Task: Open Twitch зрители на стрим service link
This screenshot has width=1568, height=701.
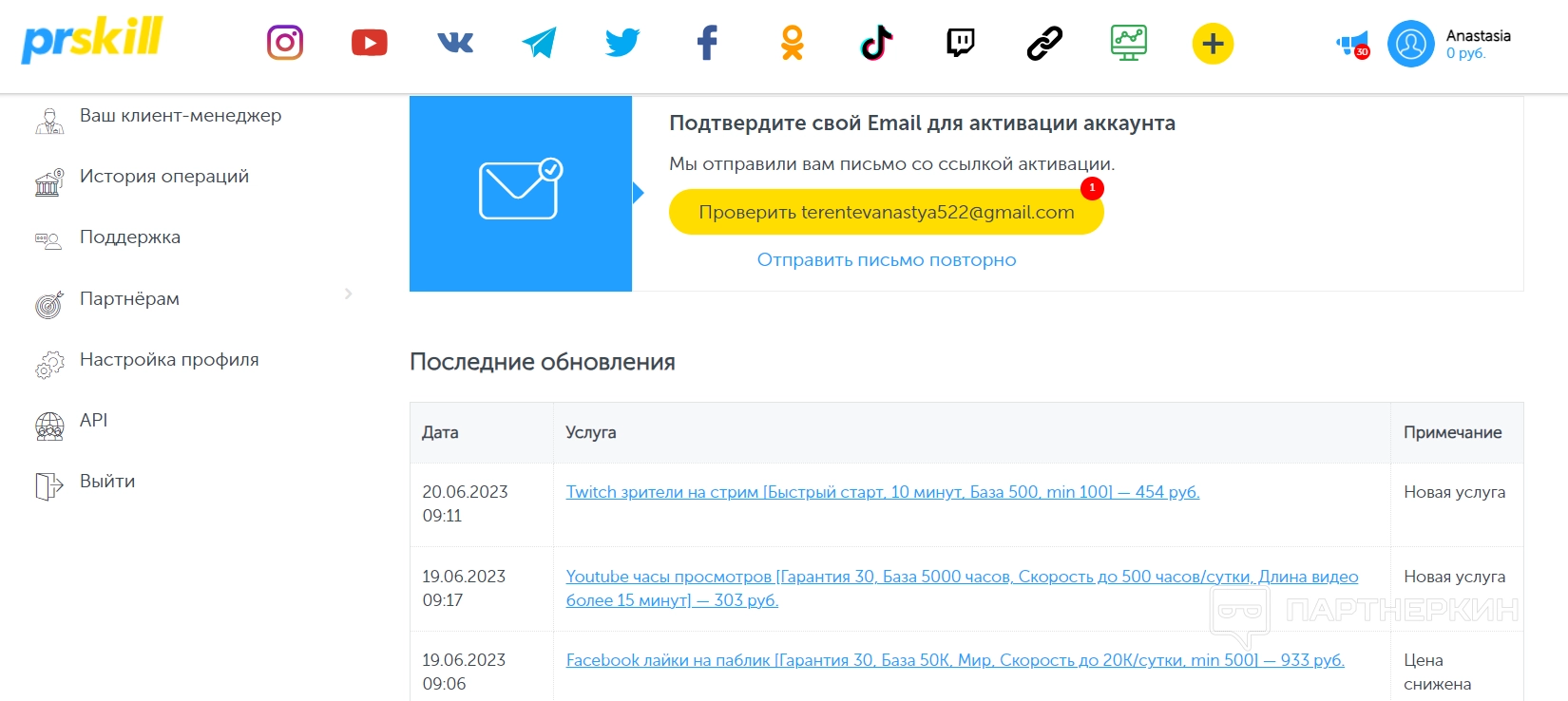Action: click(883, 492)
